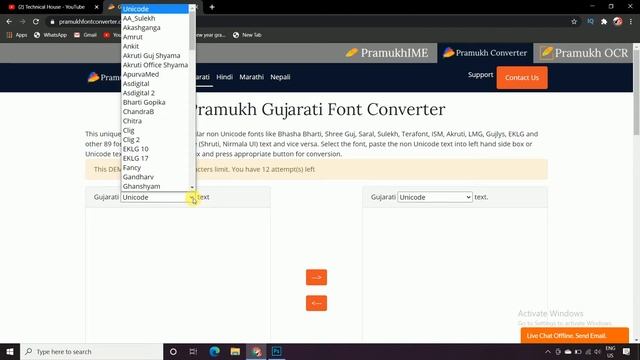The image size is (640, 360).
Task: Click the taskbar search box
Action: click(91, 351)
